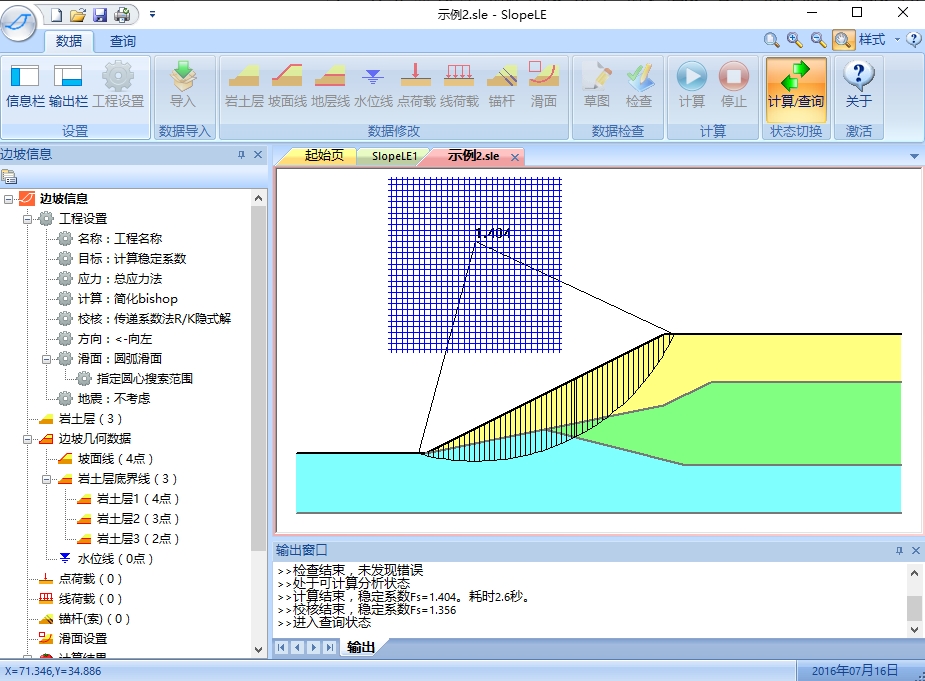925x681 pixels.
Task: Select 计算：简化bishop tree item
Action: 127,299
